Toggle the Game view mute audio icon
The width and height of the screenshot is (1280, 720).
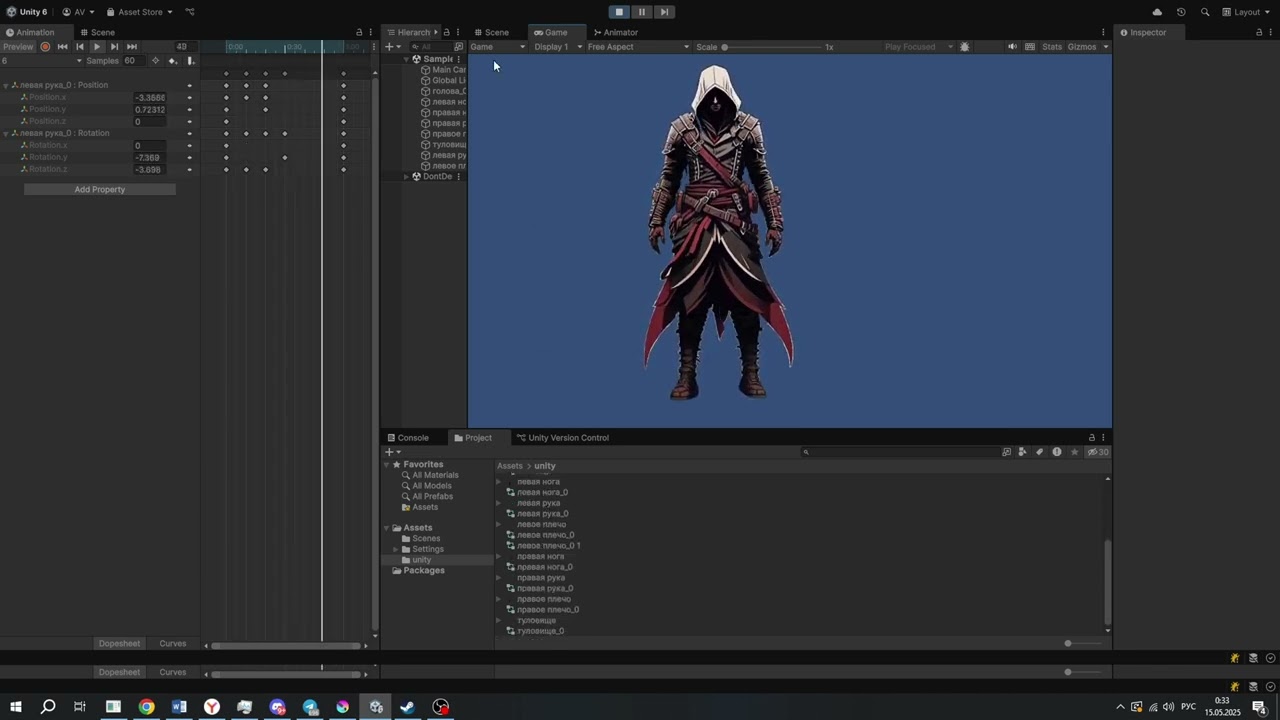pos(1012,47)
